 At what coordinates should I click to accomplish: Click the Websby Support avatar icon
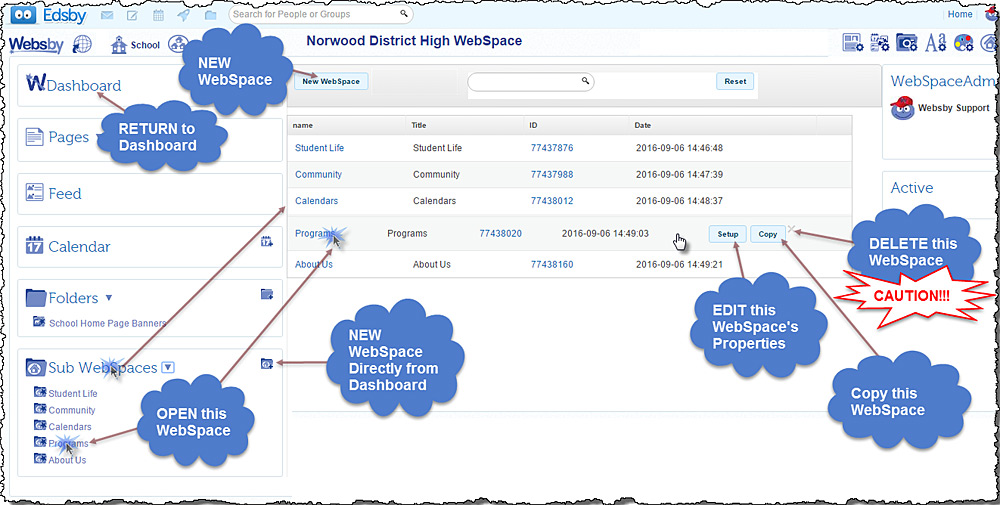(x=902, y=108)
